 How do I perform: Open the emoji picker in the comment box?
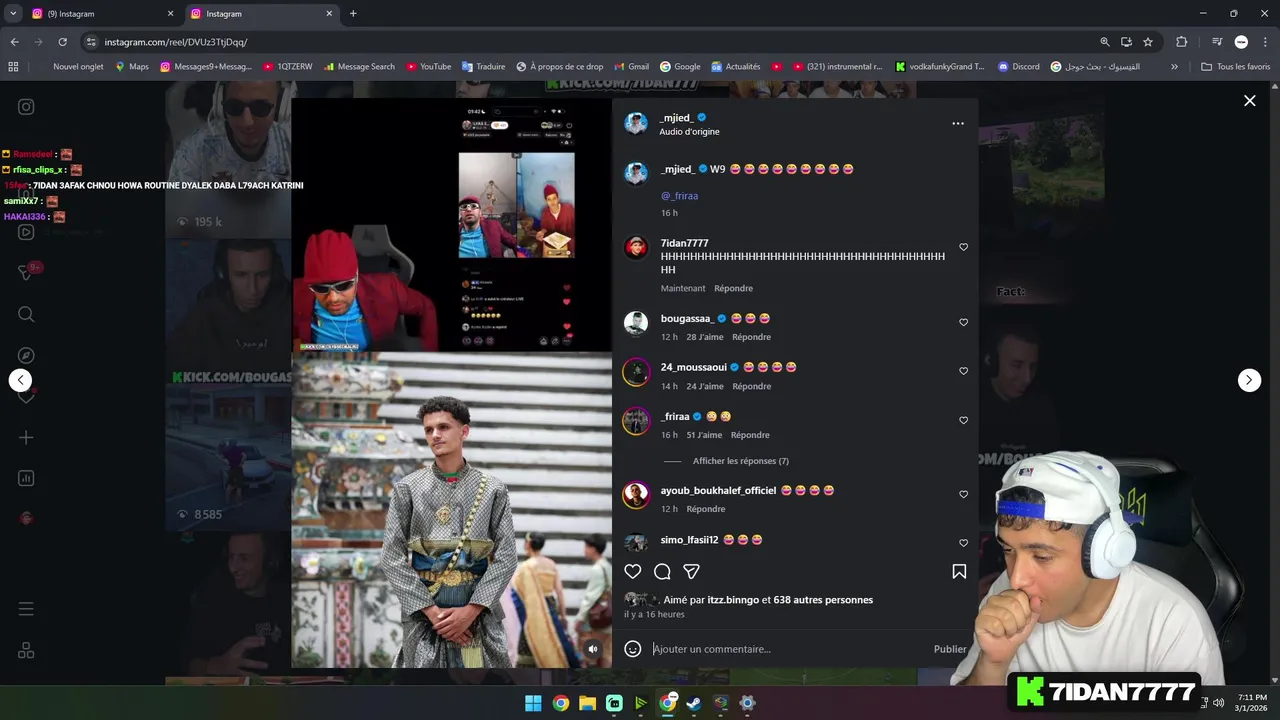tap(632, 649)
